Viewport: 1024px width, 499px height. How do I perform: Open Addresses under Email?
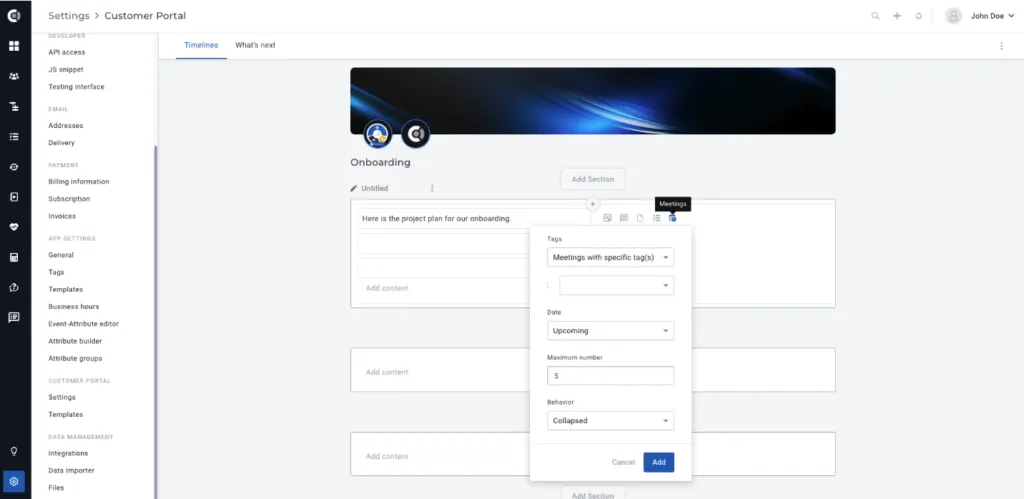click(65, 125)
